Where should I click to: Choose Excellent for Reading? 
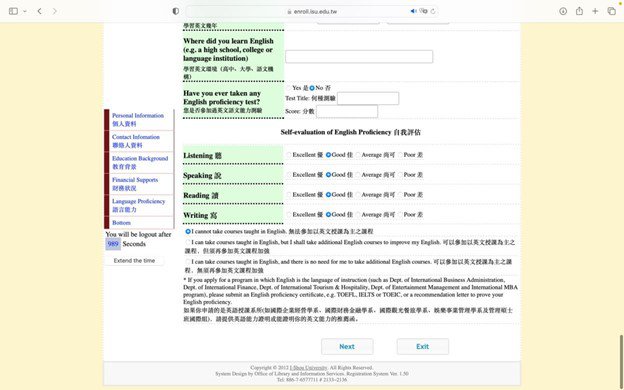(289, 195)
